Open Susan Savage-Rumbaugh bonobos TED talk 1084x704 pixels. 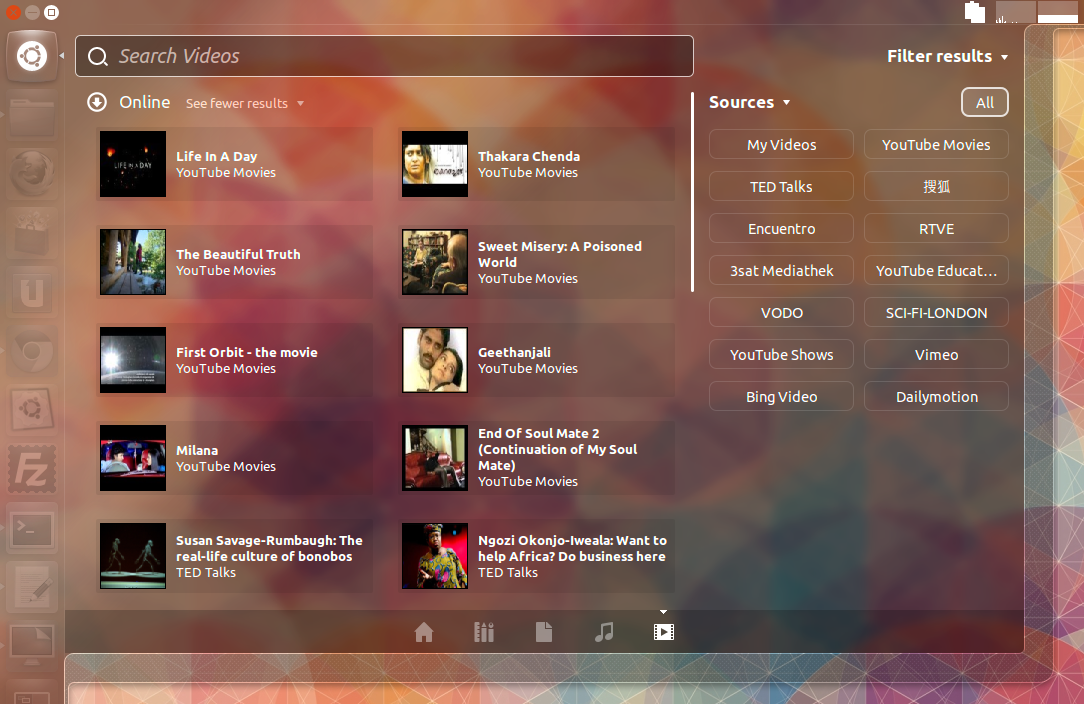pyautogui.click(x=234, y=556)
